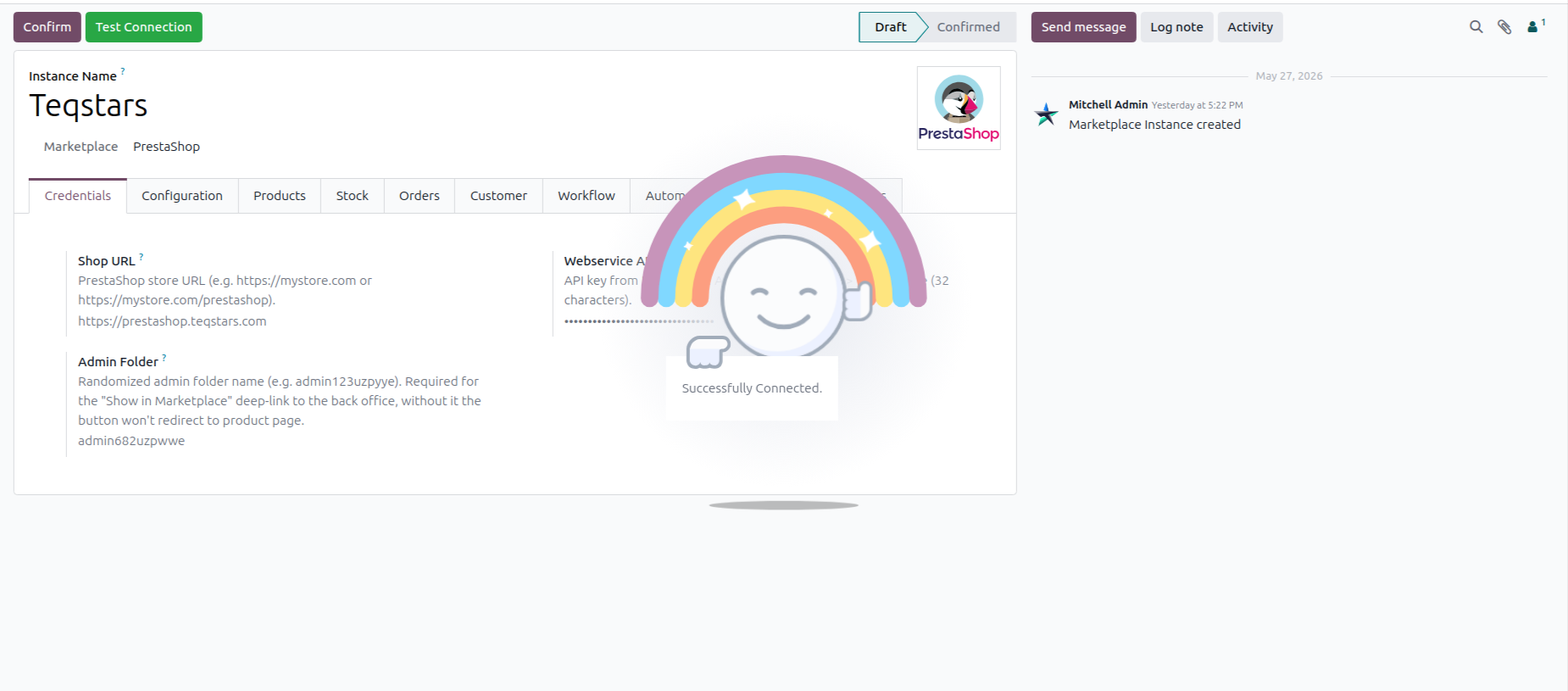Switch to the Stock tab

pos(353,196)
